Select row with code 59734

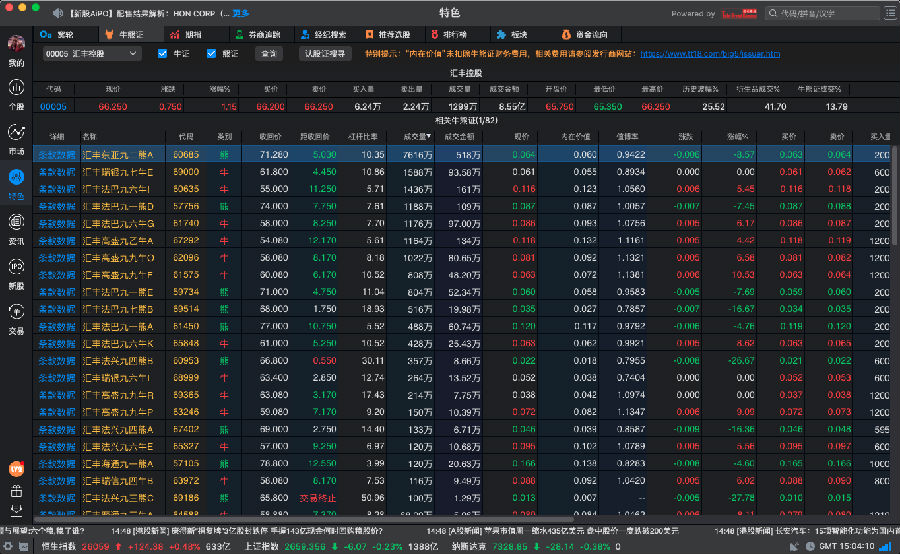tap(463, 292)
